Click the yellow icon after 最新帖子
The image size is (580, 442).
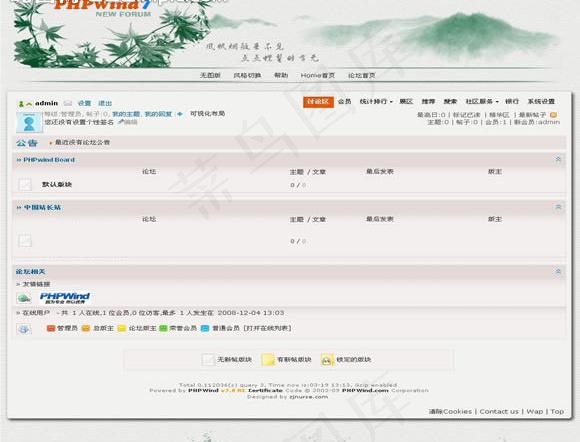click(x=553, y=115)
